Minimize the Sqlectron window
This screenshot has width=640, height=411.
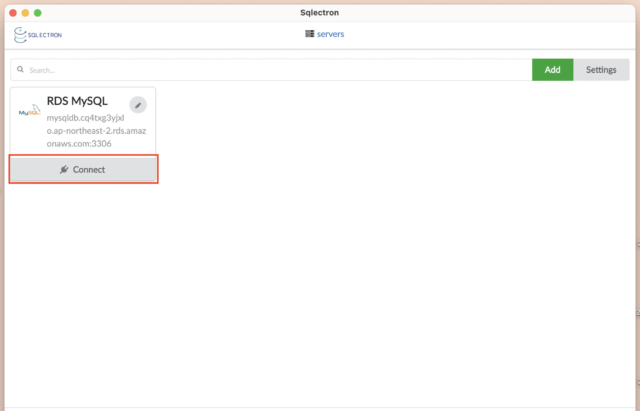tap(25, 13)
